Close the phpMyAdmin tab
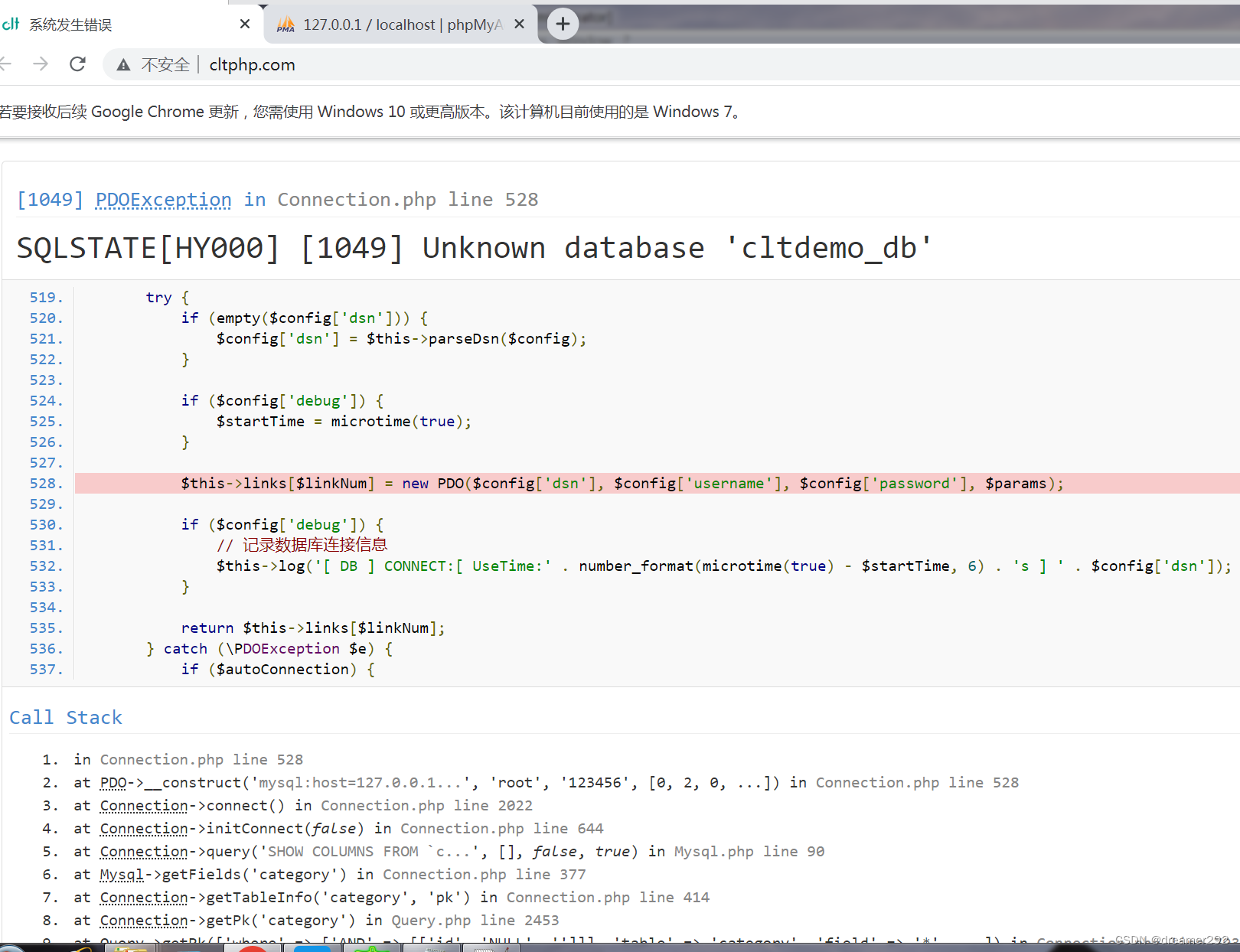Image resolution: width=1240 pixels, height=952 pixels. 519,24
